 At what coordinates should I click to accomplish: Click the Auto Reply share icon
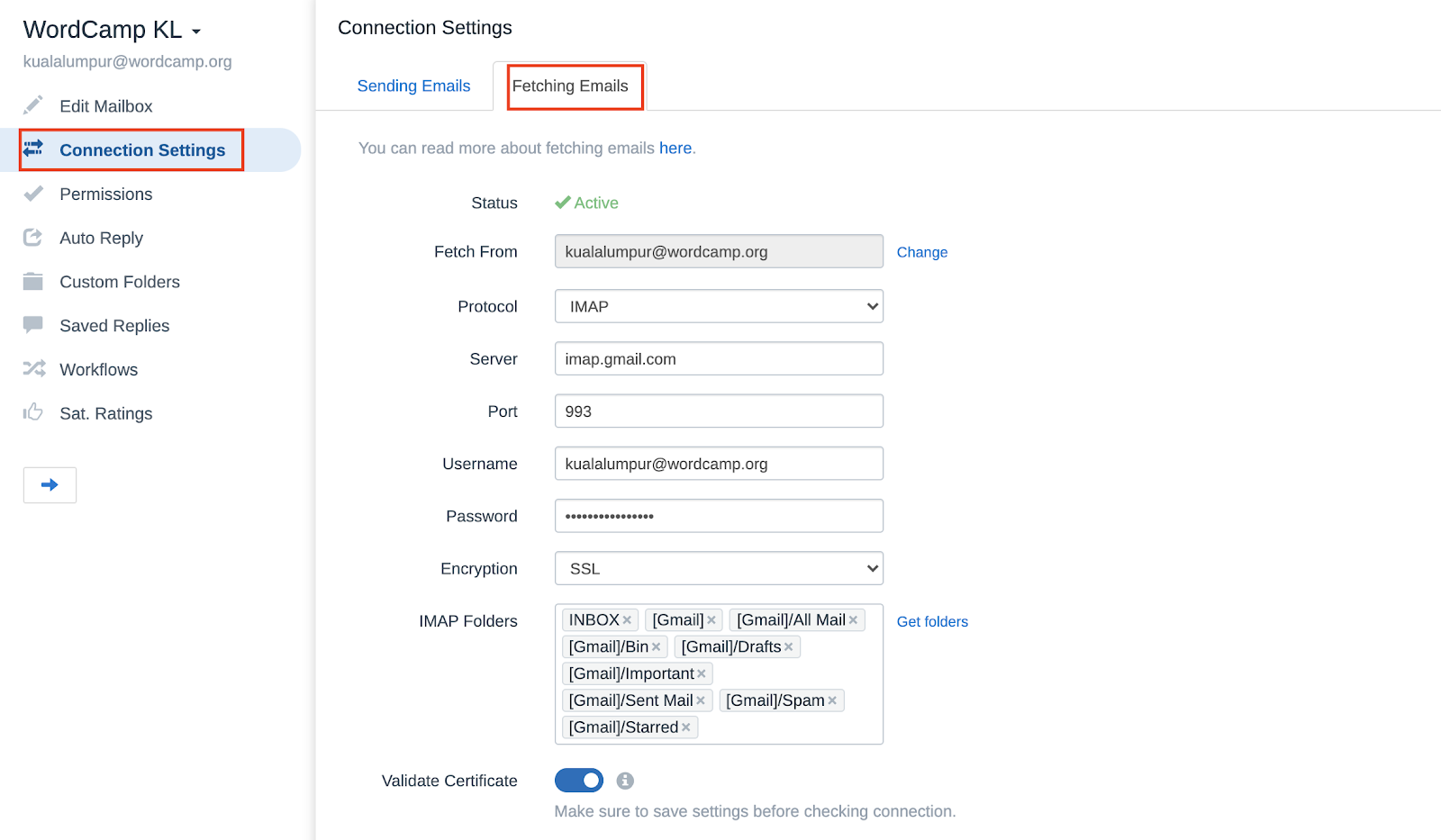tap(33, 238)
